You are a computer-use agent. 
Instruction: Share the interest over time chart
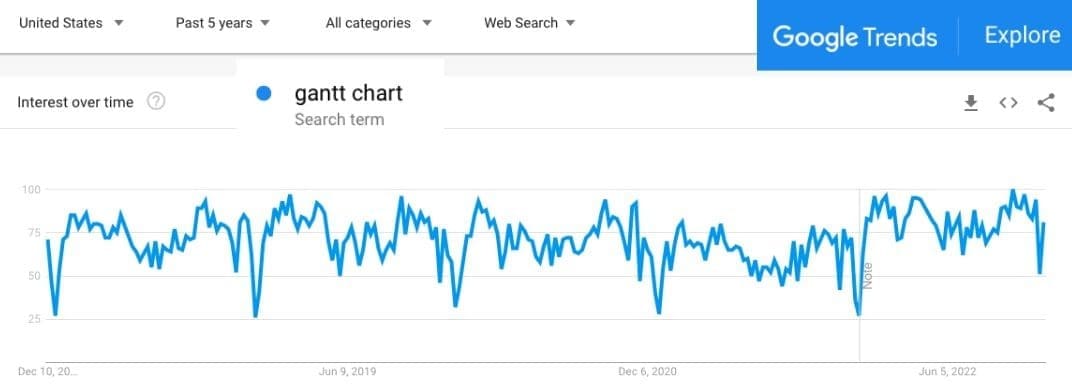[1045, 103]
